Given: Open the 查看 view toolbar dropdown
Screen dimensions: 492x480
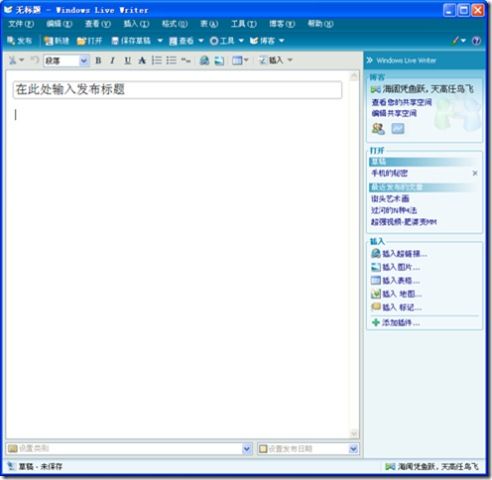Looking at the screenshot, I should [201, 41].
